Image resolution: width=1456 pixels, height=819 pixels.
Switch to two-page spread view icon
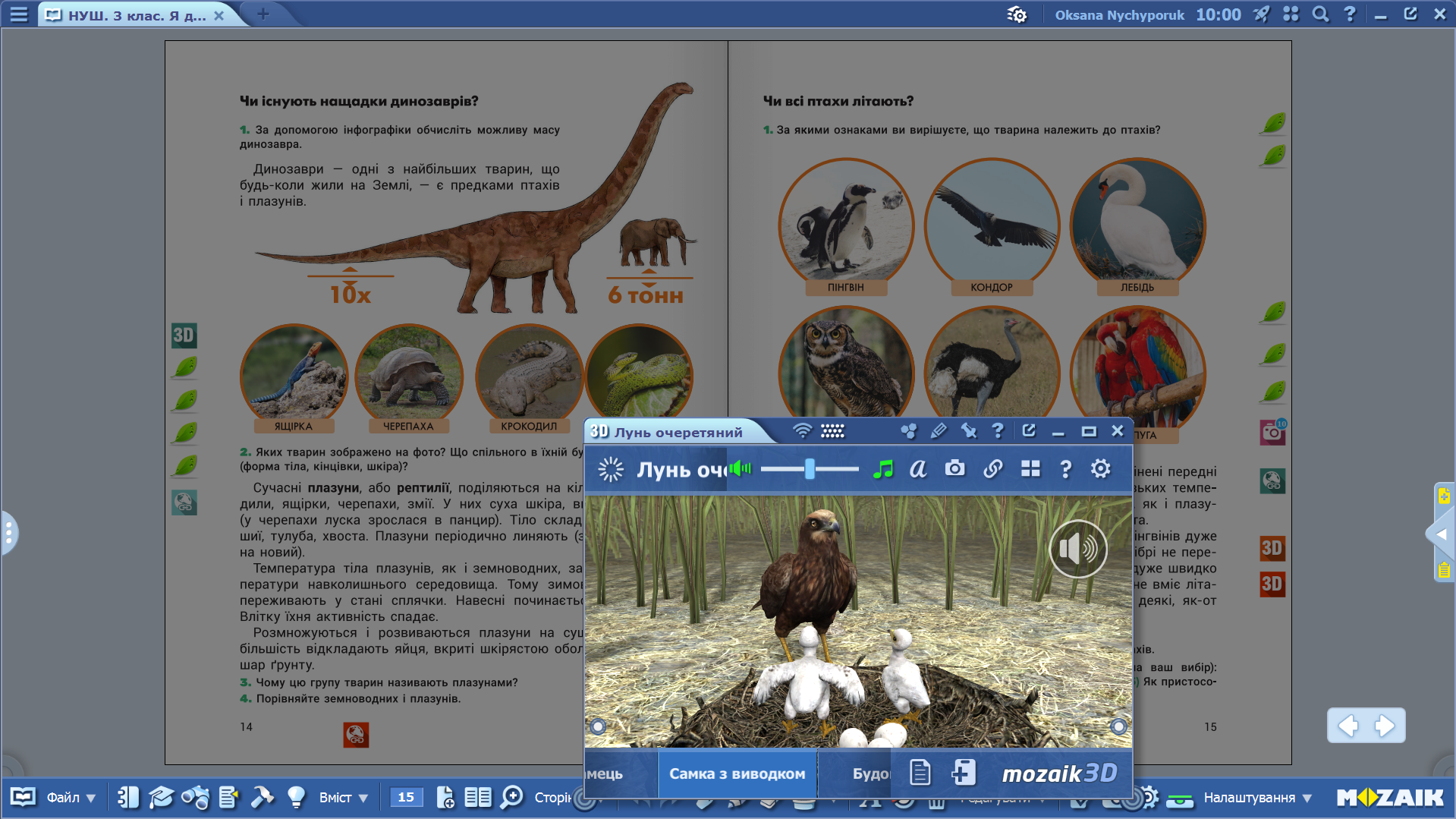coord(478,797)
